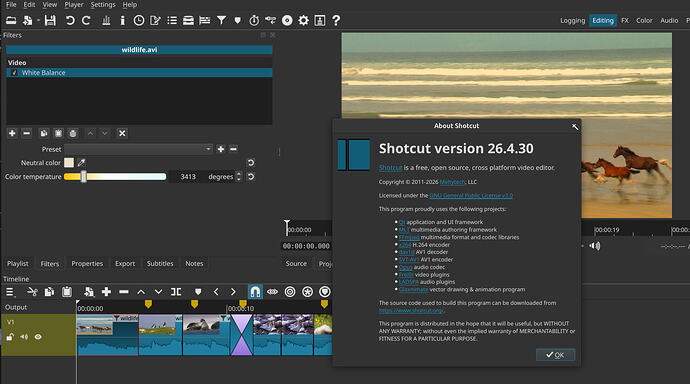Click the Open Other icon with plus sign
Viewport: 690px width, 384px height.
click(x=27, y=20)
